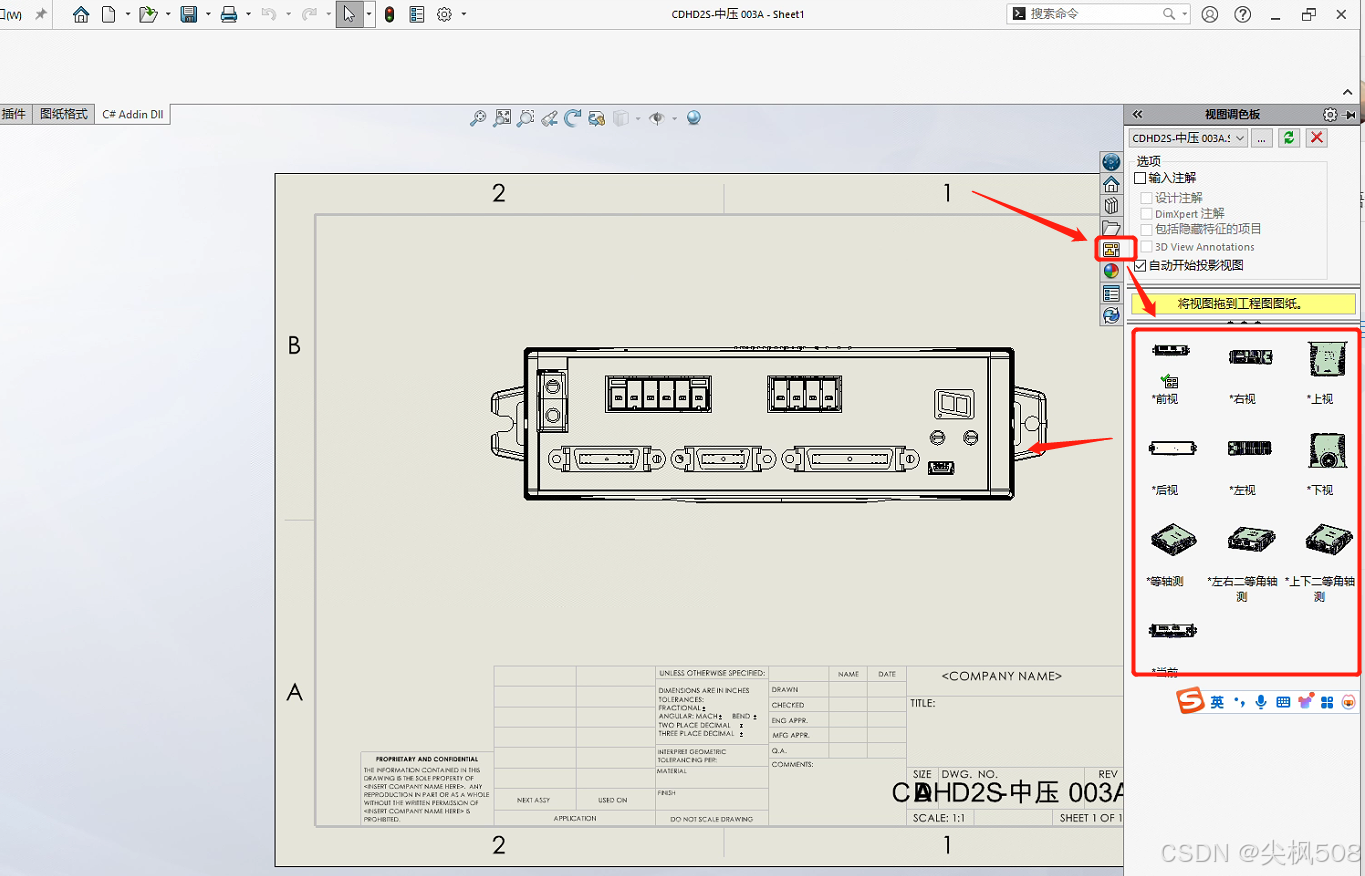Click the sphere icon in view toolbar
1365x876 pixels.
pos(693,118)
